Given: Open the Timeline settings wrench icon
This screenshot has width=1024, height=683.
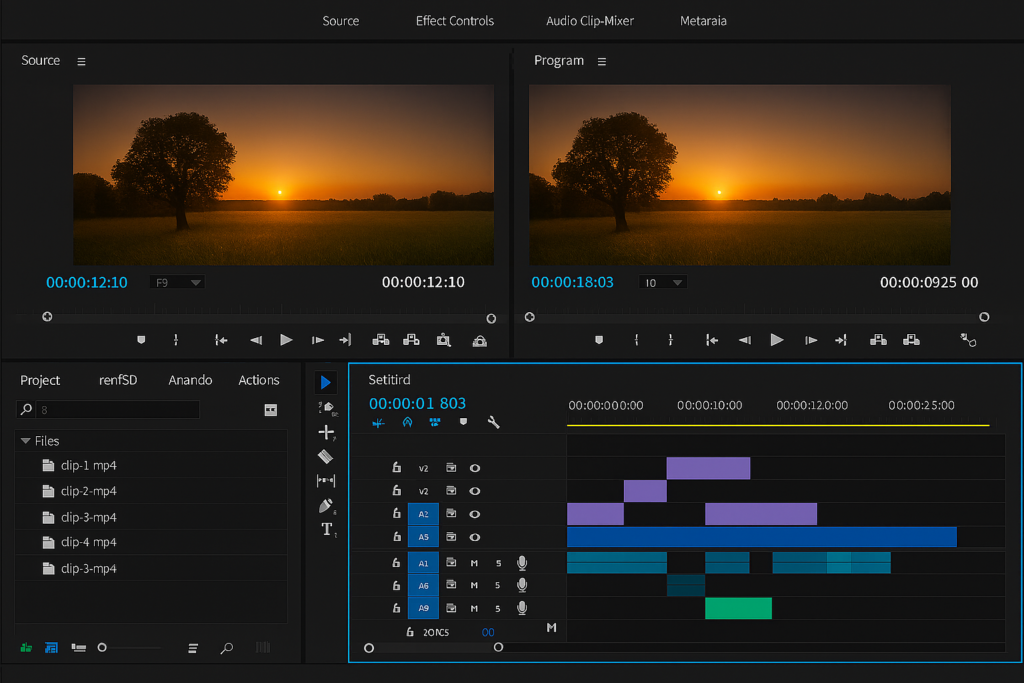Looking at the screenshot, I should (494, 422).
